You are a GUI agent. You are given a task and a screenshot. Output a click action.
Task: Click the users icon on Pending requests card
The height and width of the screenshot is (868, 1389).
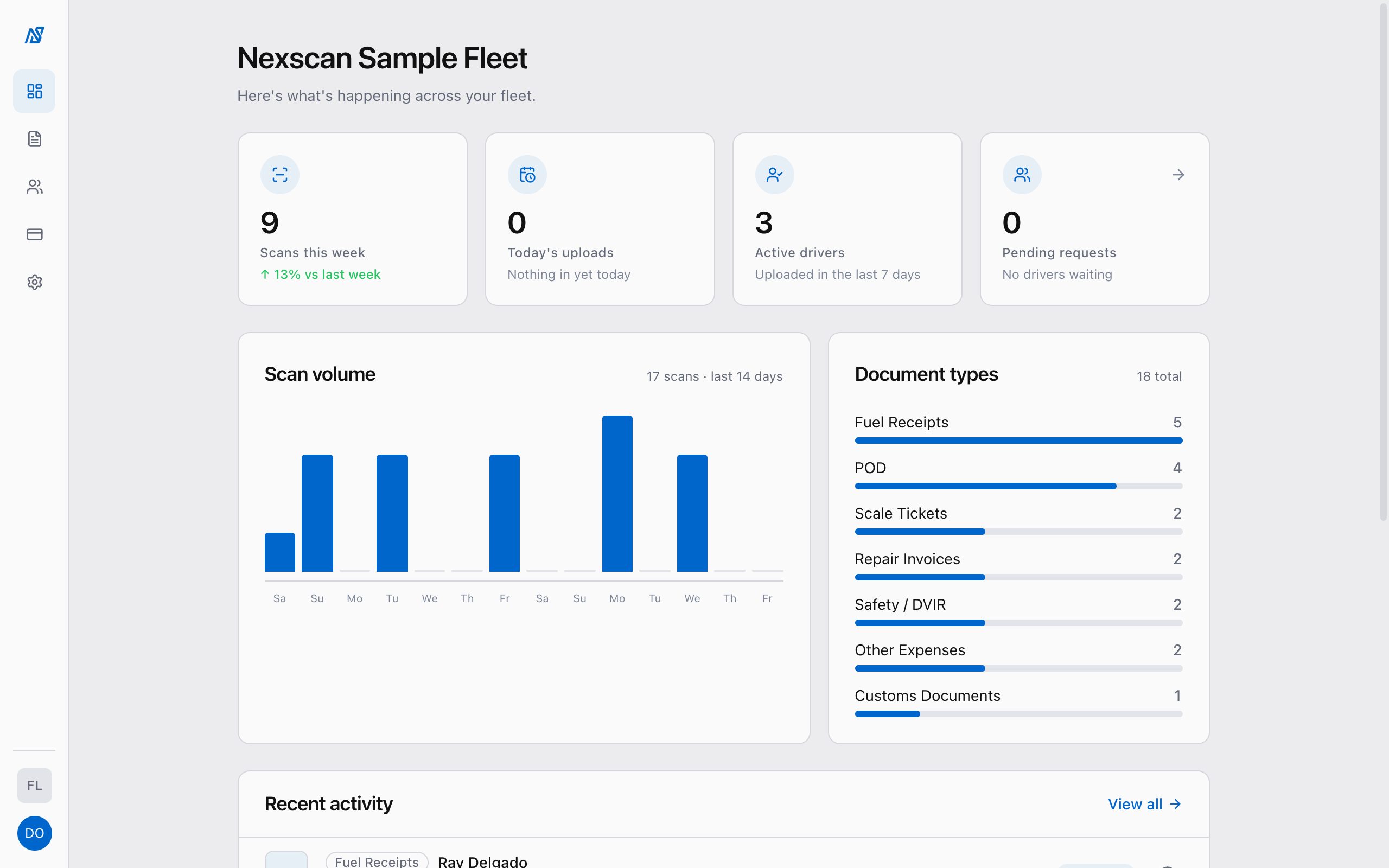tap(1022, 175)
